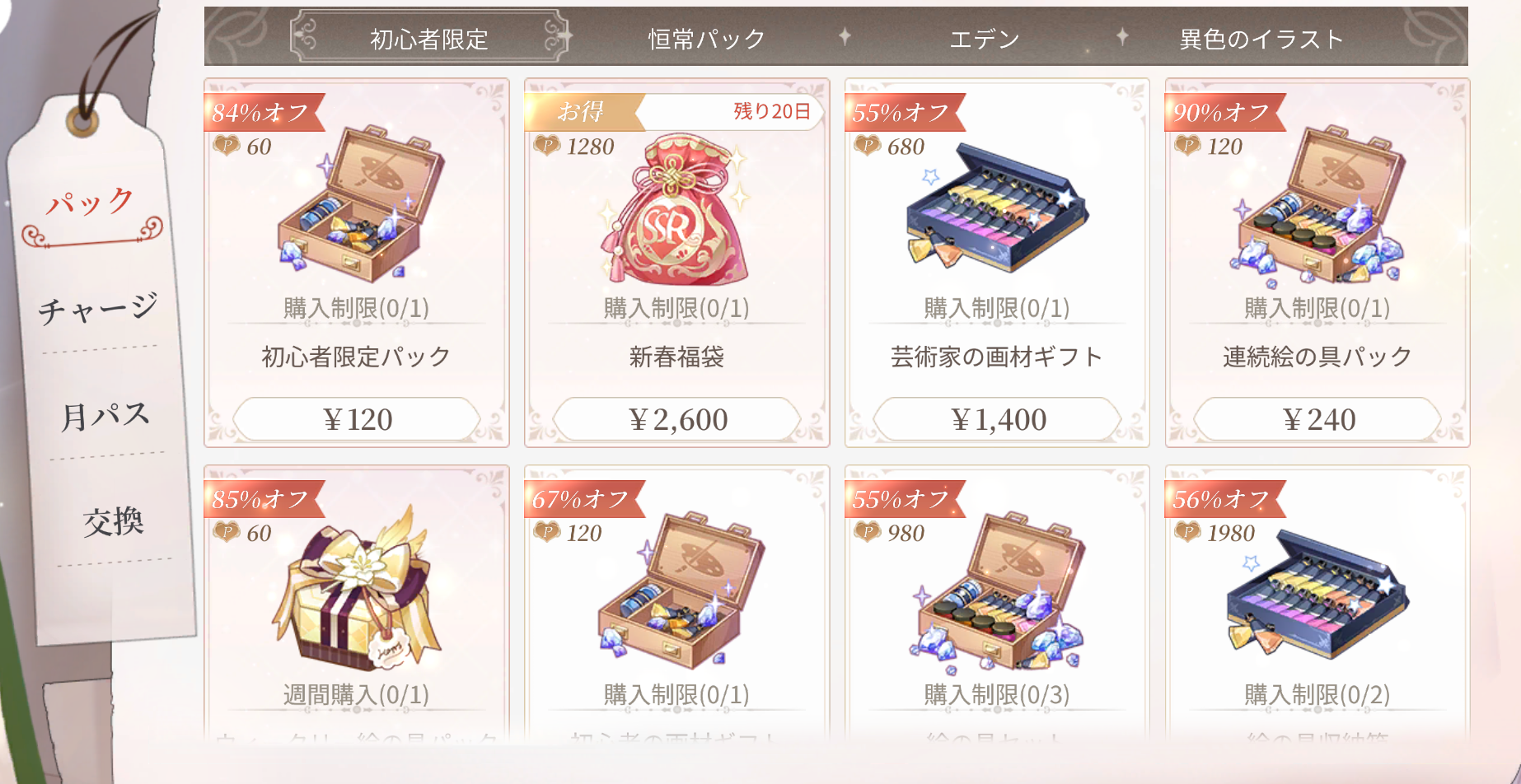Tap the 1980 point paint tube case icon

pyautogui.click(x=1317, y=595)
